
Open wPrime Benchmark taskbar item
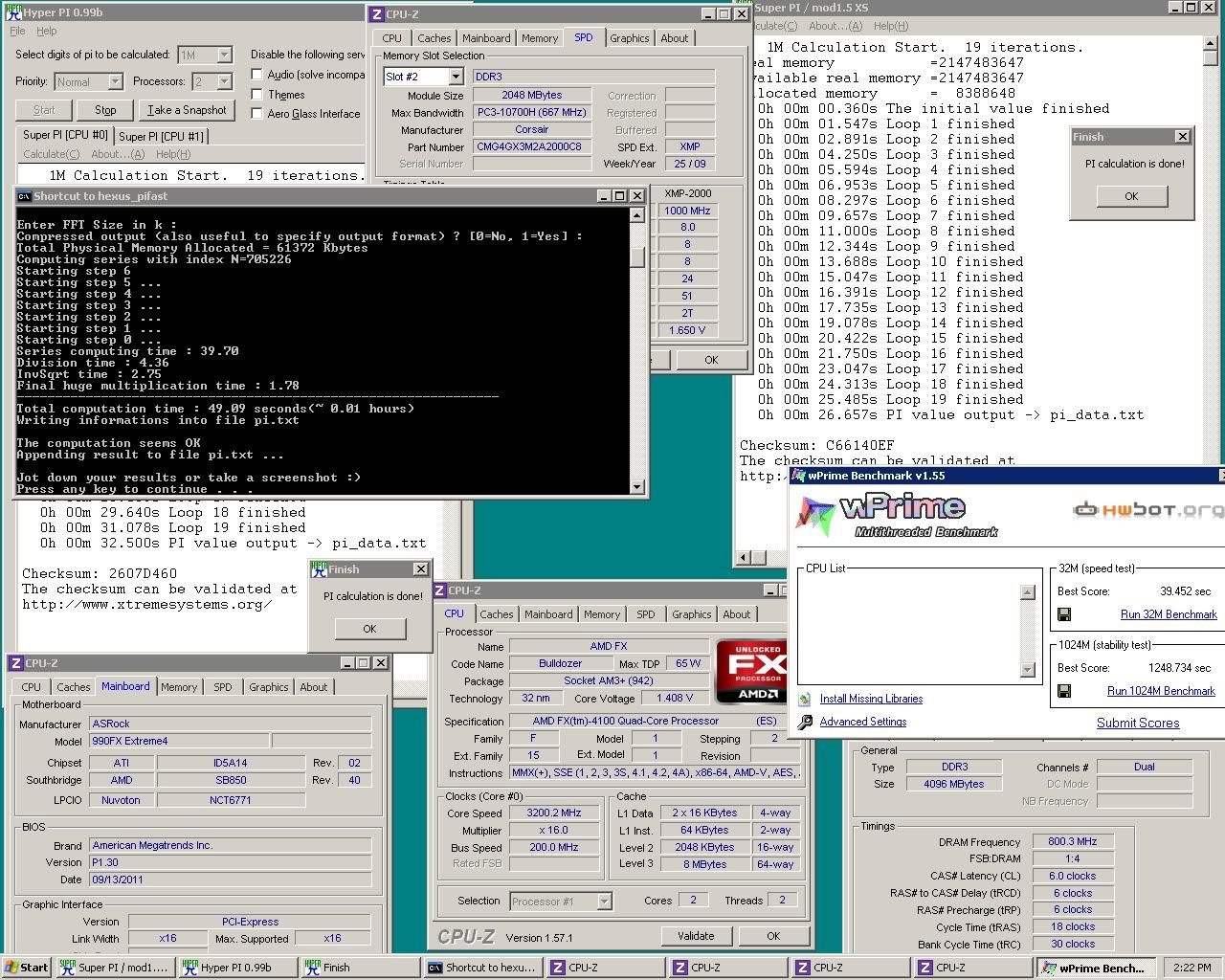[1097, 968]
